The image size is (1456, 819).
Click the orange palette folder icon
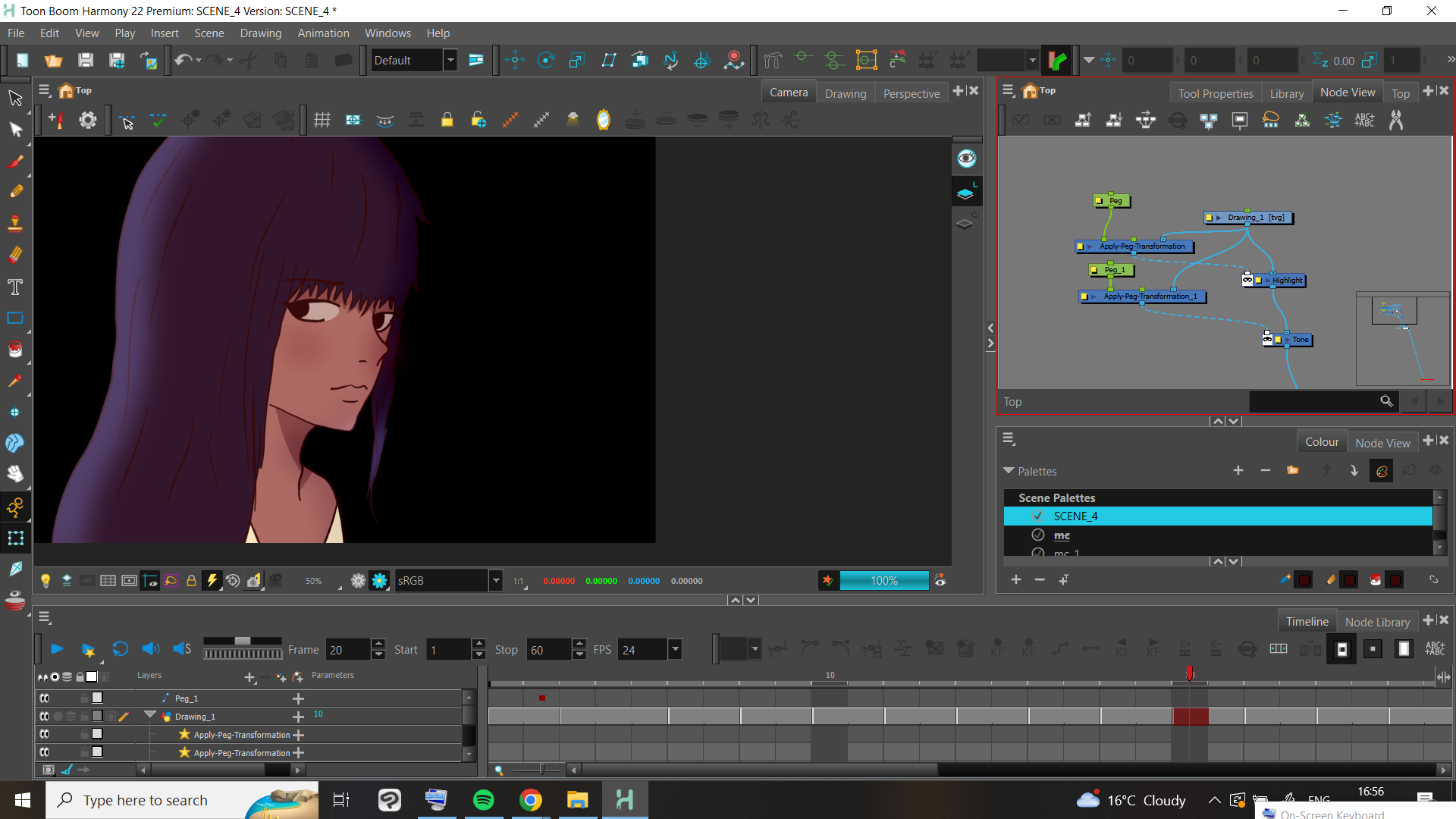coord(1293,471)
